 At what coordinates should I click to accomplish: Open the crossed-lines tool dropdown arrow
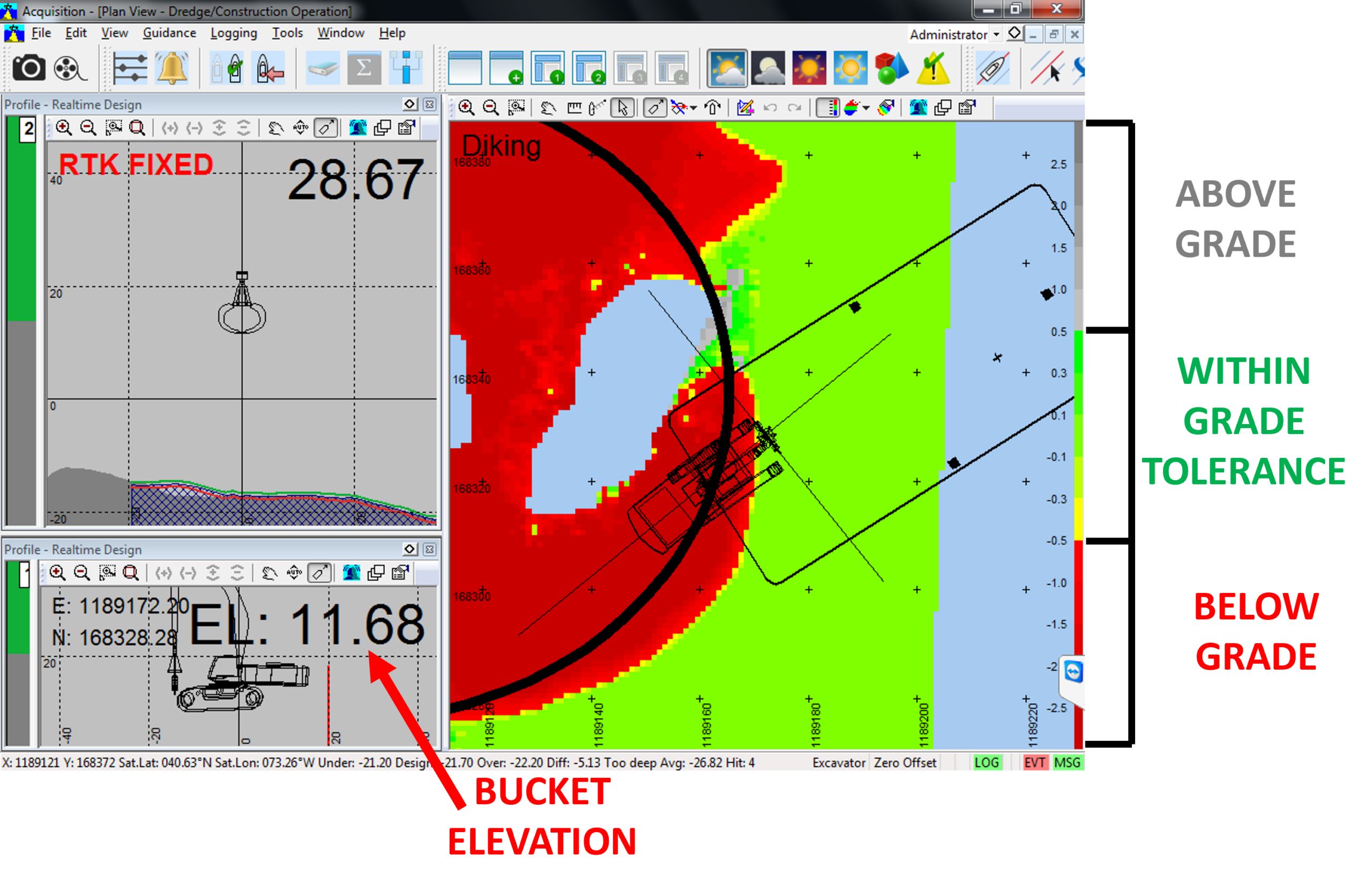tap(694, 108)
